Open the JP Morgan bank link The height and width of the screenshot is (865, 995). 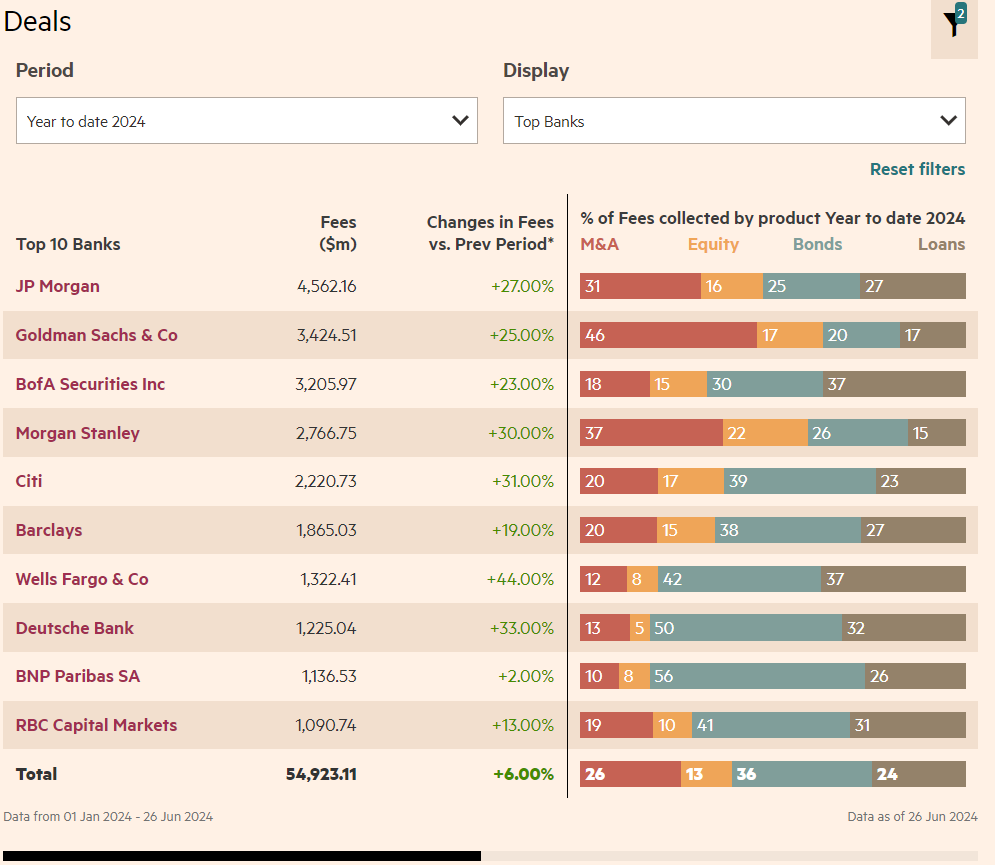click(x=58, y=286)
